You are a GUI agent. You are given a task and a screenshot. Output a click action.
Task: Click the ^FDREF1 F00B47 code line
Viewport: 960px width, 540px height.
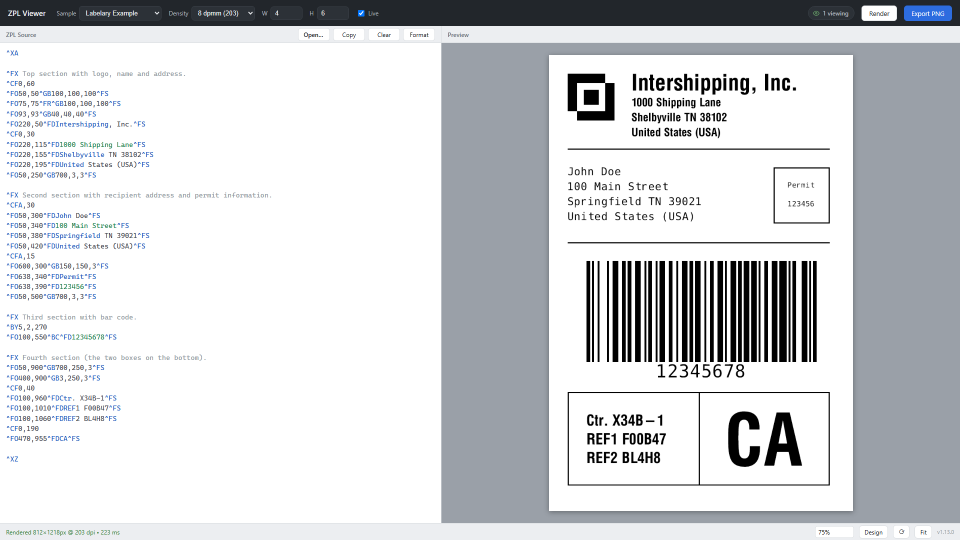63,408
